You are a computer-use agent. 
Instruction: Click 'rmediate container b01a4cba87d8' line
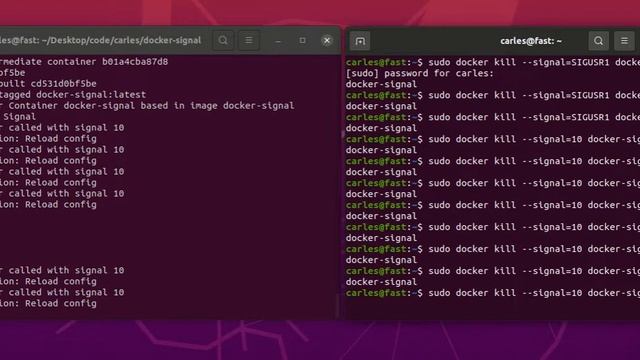(84, 62)
